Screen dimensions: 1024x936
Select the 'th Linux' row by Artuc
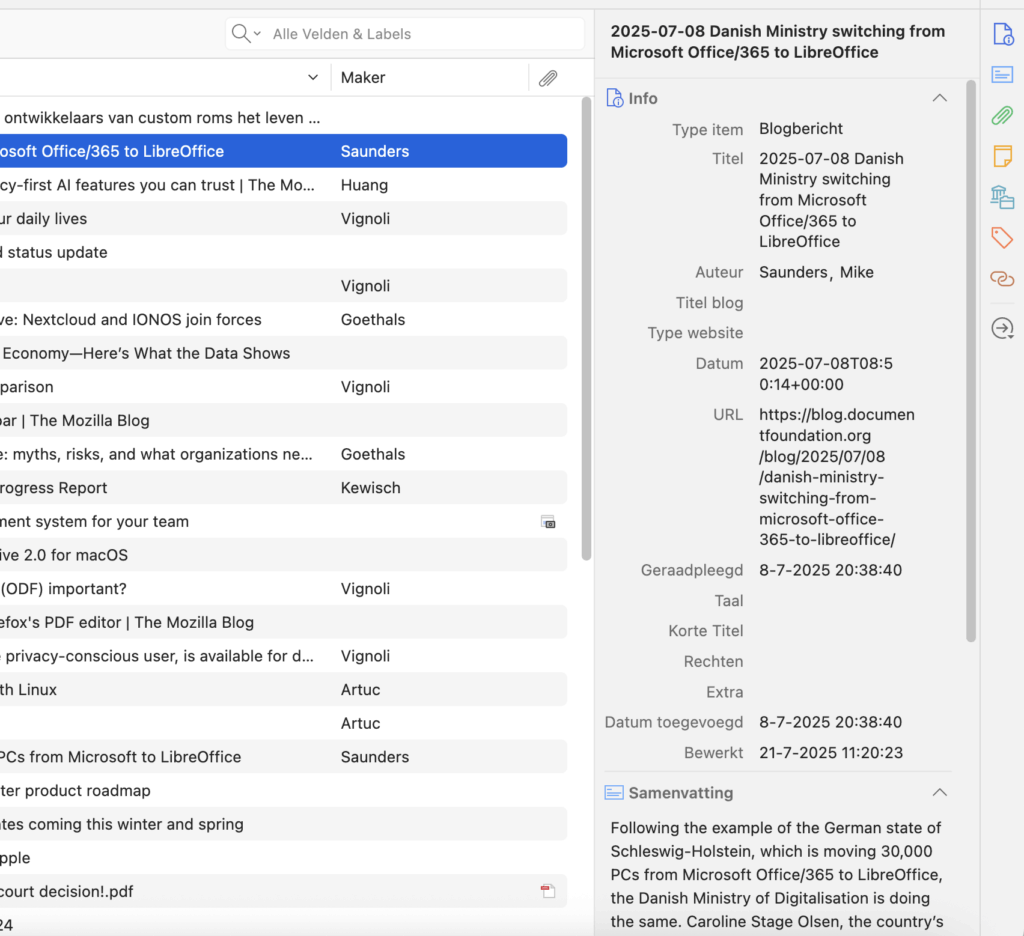pyautogui.click(x=283, y=690)
